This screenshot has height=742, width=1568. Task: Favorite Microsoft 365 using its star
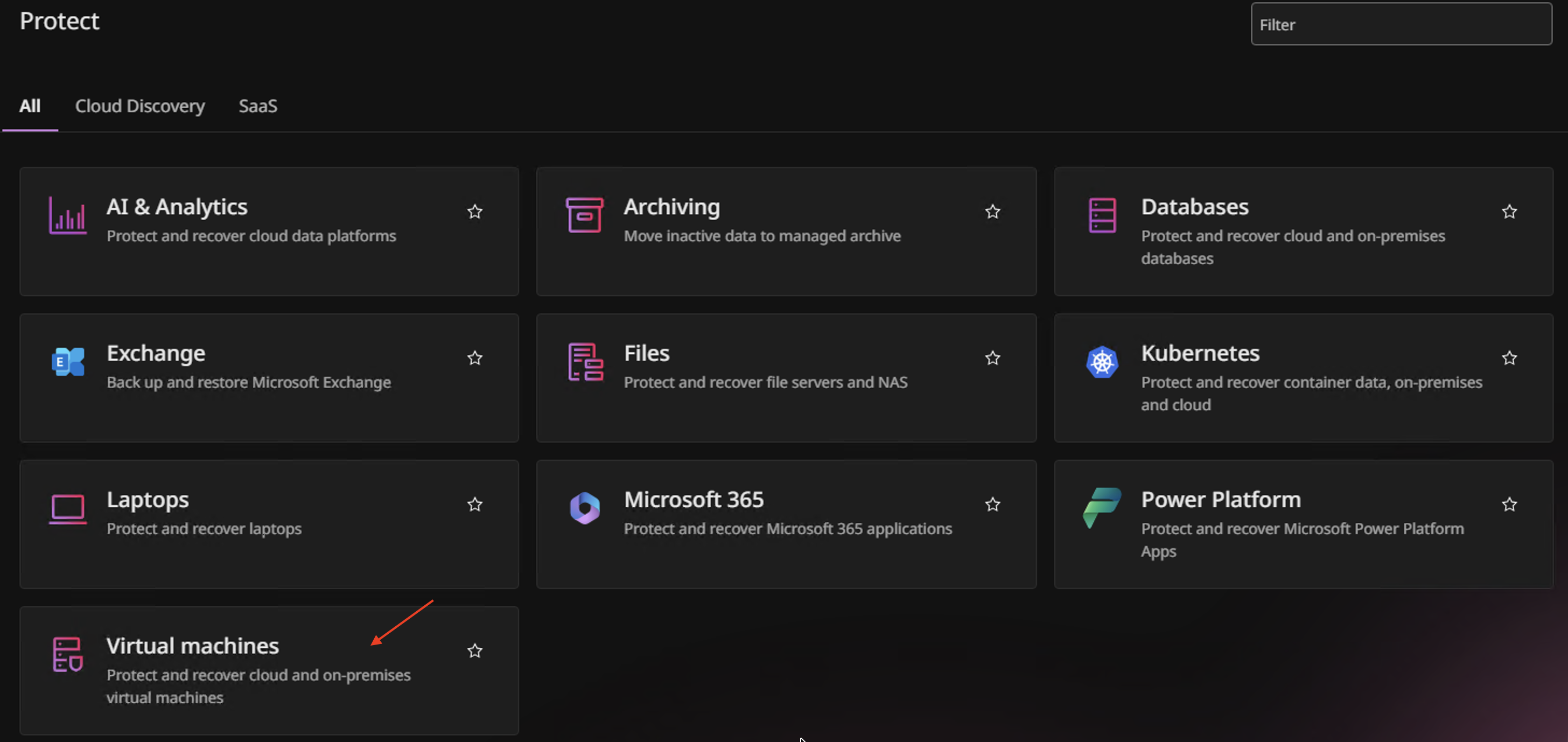[x=992, y=505]
